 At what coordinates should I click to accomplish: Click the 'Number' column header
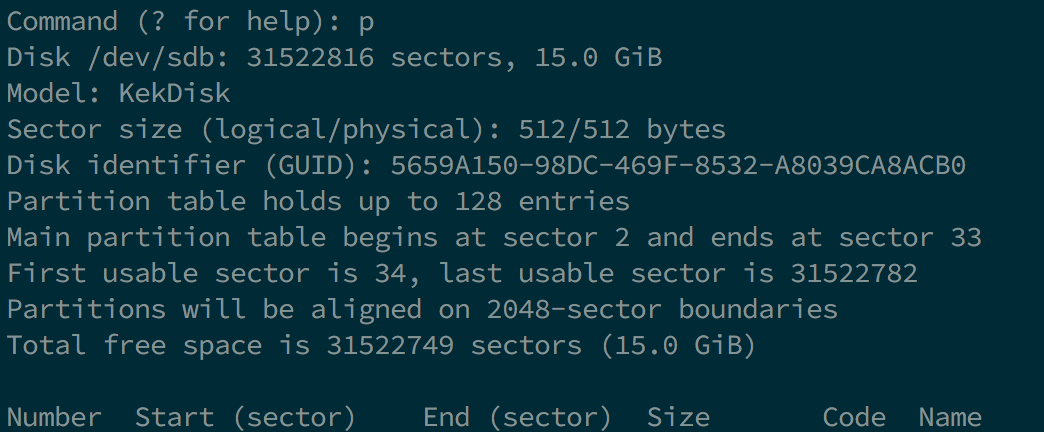tap(54, 417)
